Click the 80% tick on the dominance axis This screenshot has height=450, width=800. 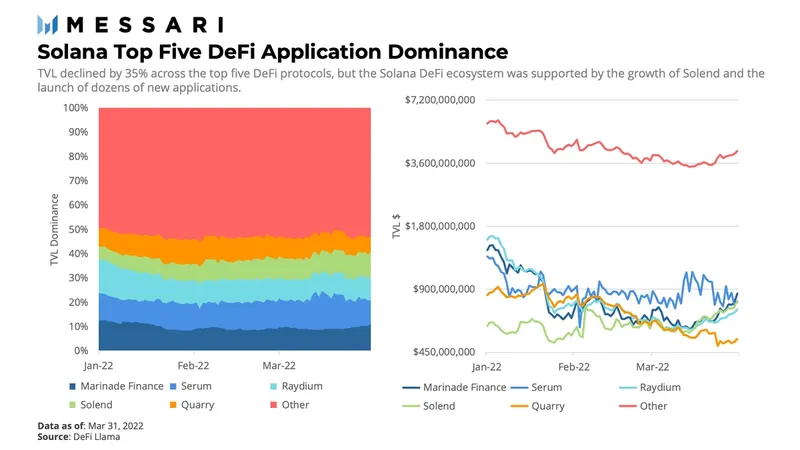pyautogui.click(x=78, y=156)
